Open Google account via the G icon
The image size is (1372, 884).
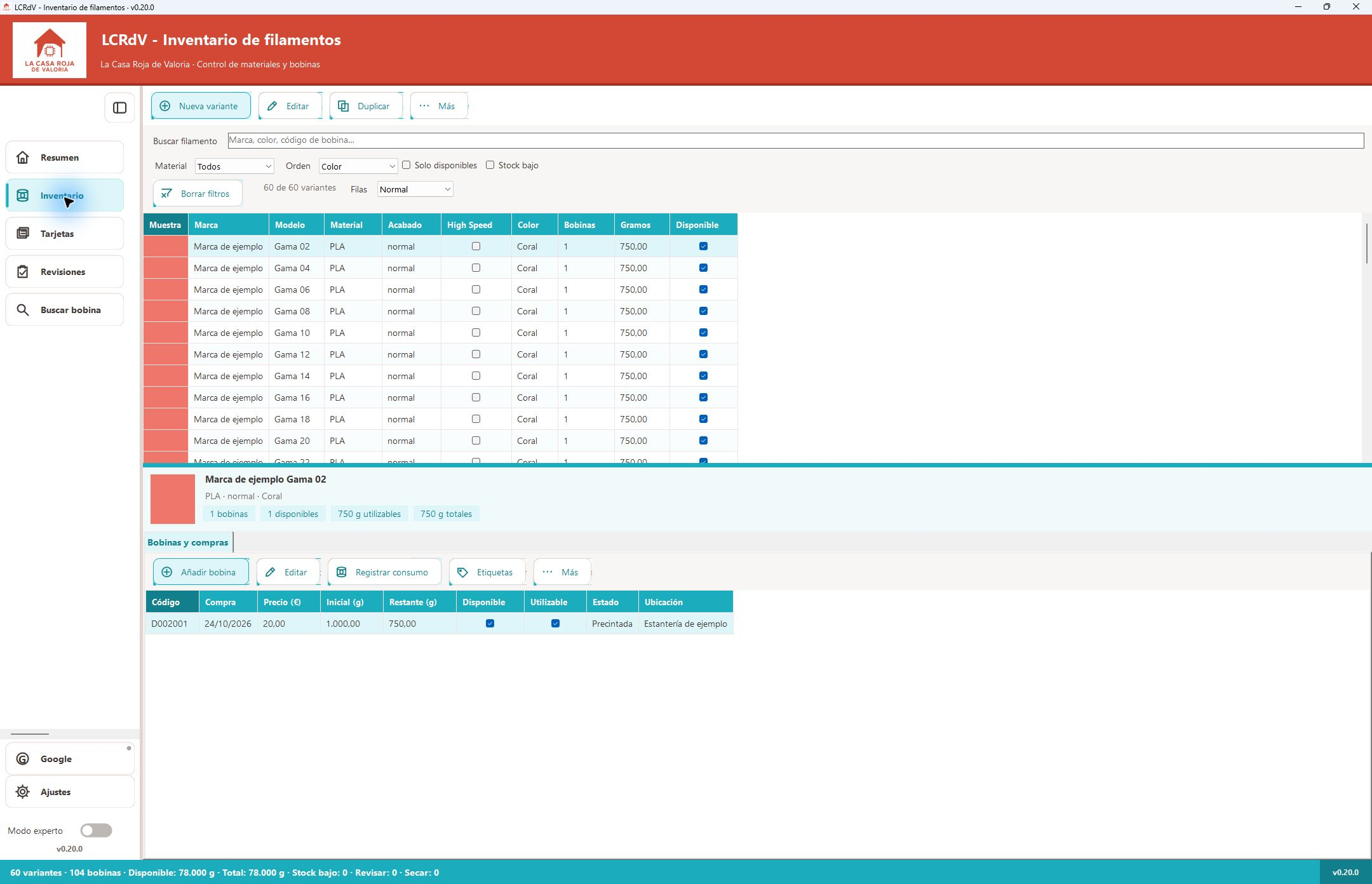tap(23, 759)
